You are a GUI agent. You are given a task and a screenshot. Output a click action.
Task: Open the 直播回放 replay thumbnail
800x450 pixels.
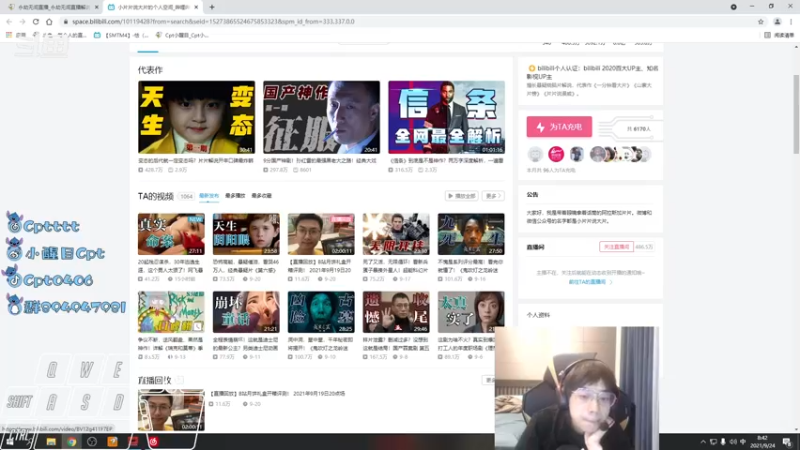pyautogui.click(x=171, y=410)
